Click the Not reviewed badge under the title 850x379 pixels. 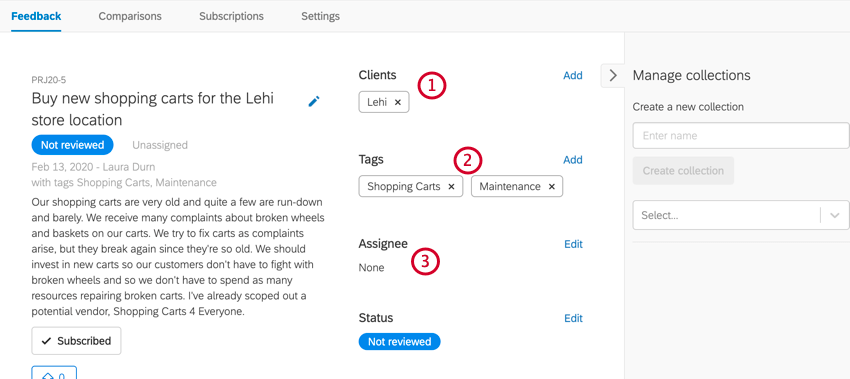[72, 145]
